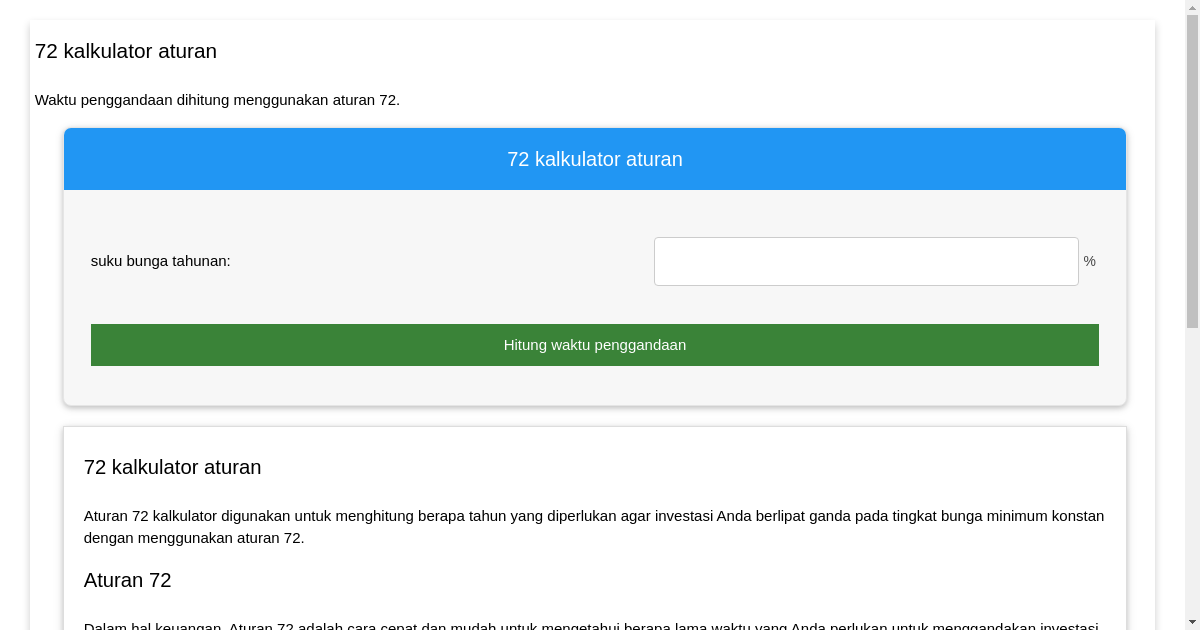The image size is (1200, 630).
Task: Place cursor in the empty interest rate box
Action: point(866,261)
